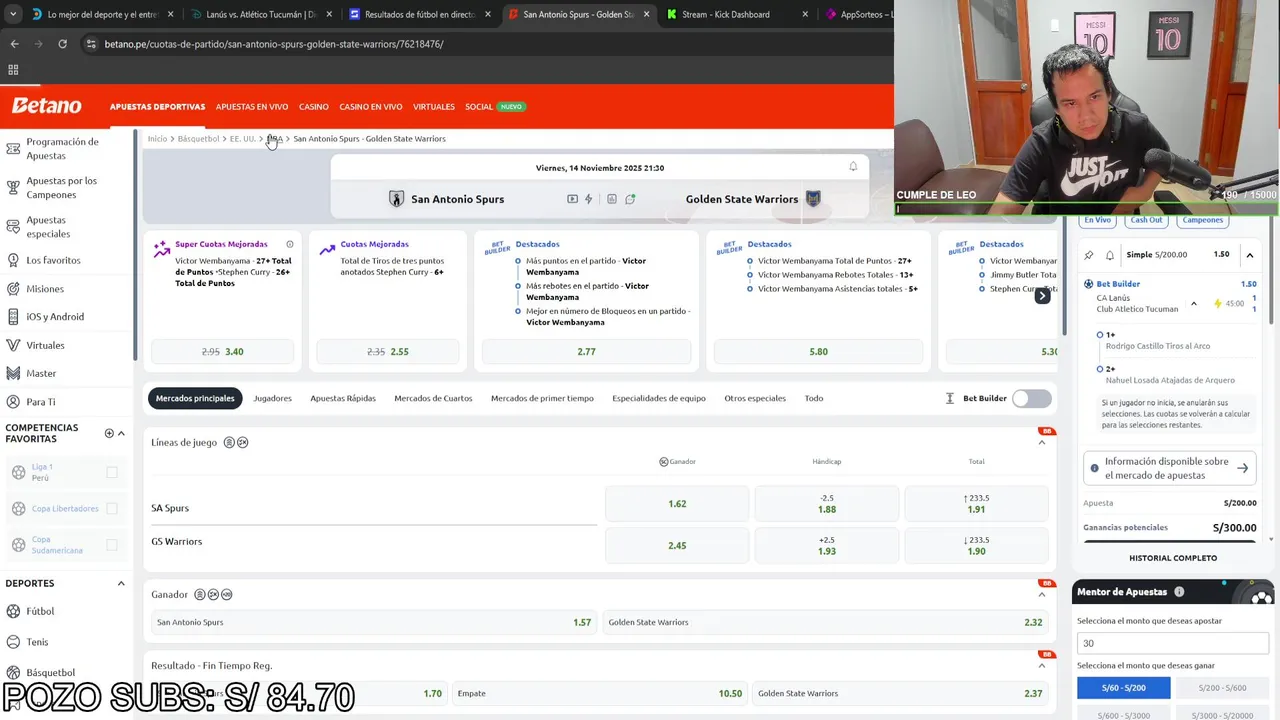Open Misiones in sidebar
This screenshot has width=1280, height=720.
point(45,289)
